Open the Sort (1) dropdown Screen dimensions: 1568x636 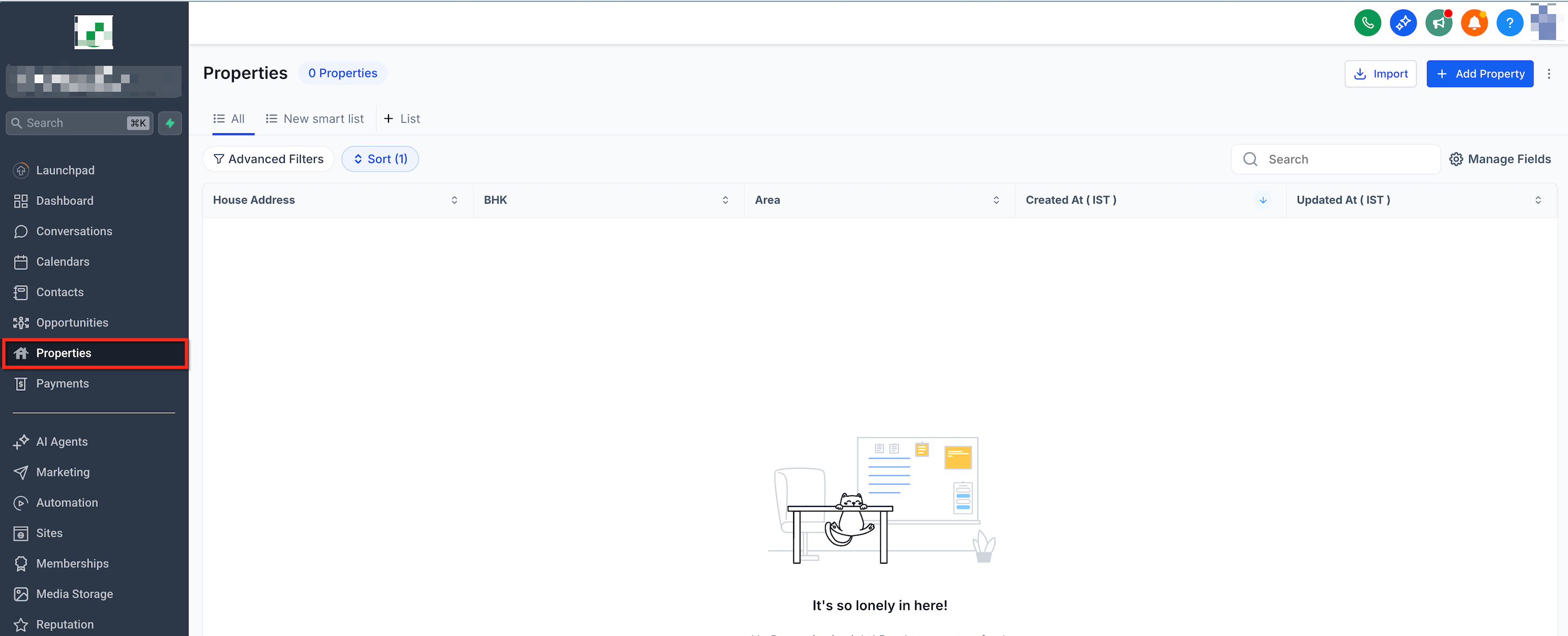pos(380,159)
